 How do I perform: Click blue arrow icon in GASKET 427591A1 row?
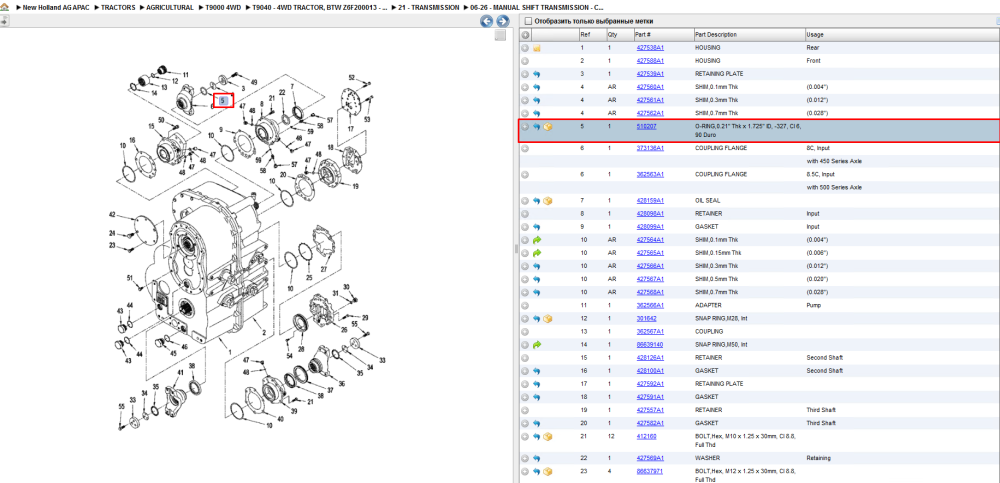tap(536, 397)
